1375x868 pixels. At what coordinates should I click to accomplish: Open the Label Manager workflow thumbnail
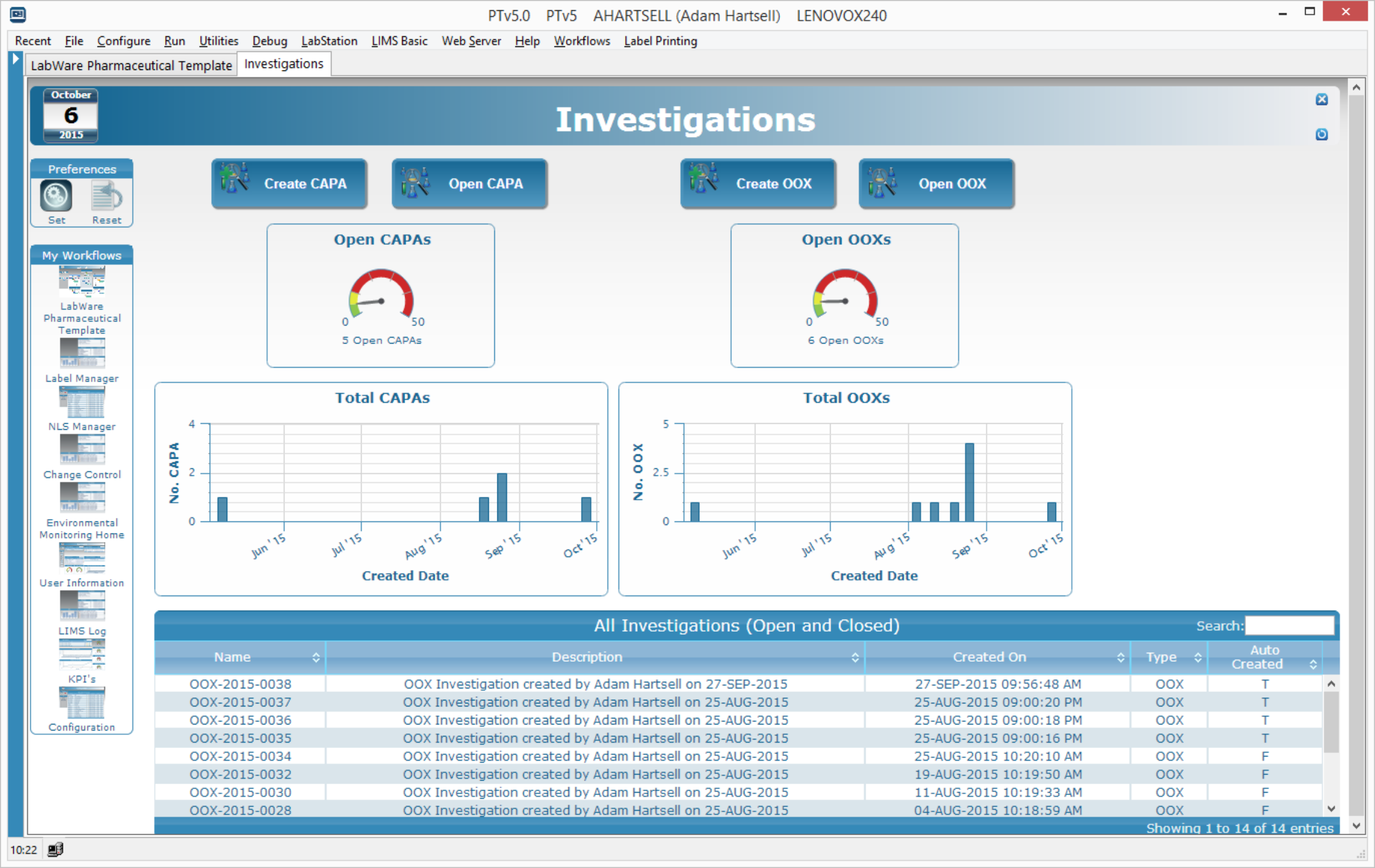point(82,353)
